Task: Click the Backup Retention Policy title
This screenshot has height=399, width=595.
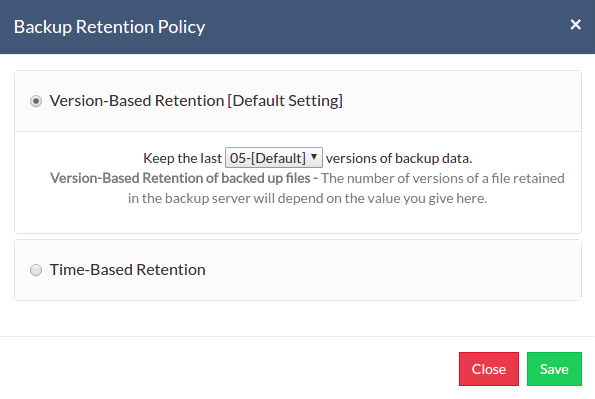Action: click(x=109, y=27)
